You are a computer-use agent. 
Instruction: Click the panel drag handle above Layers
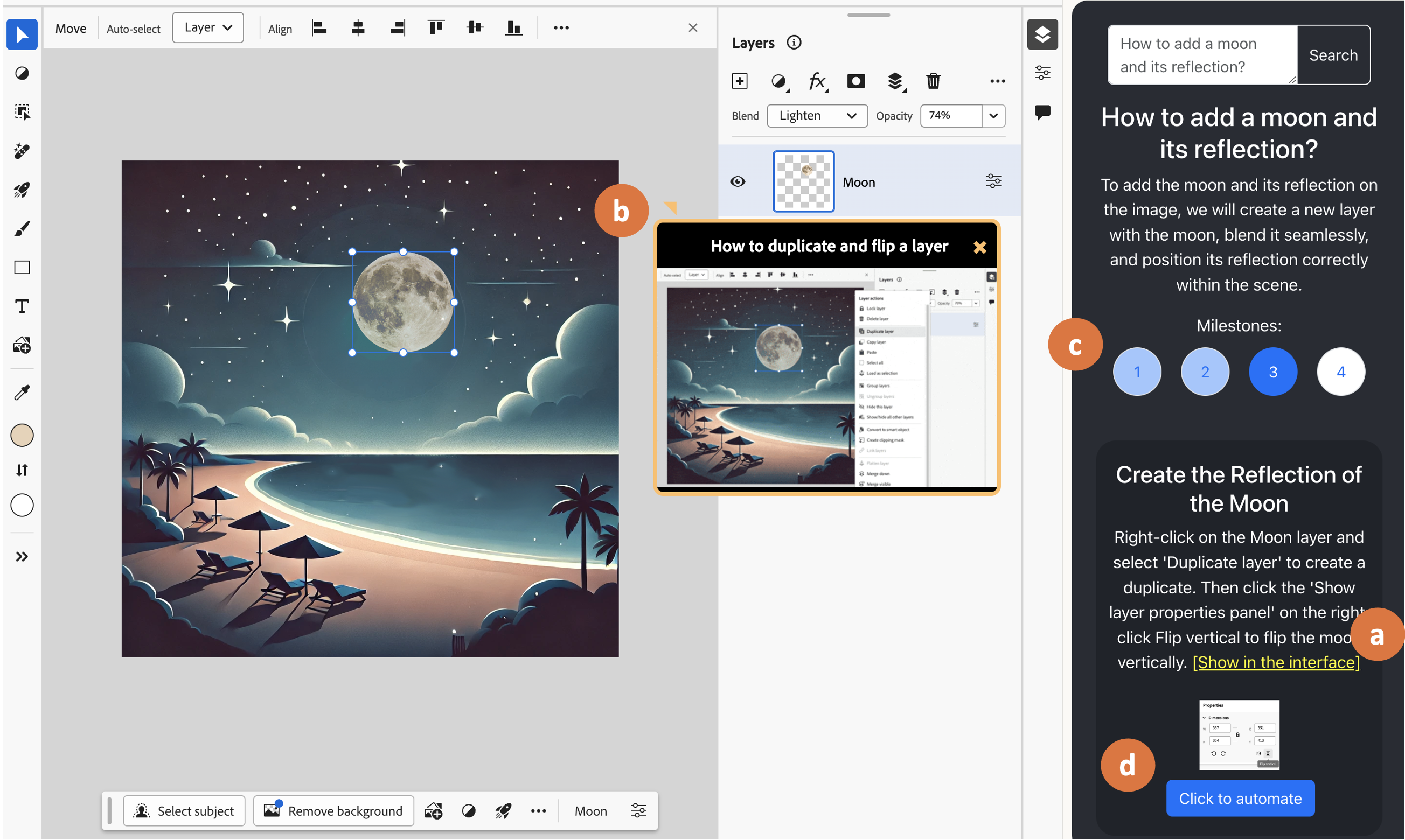[869, 15]
